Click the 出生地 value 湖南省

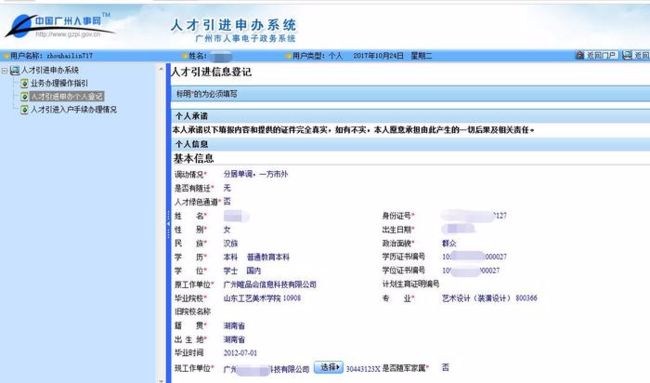[234, 339]
